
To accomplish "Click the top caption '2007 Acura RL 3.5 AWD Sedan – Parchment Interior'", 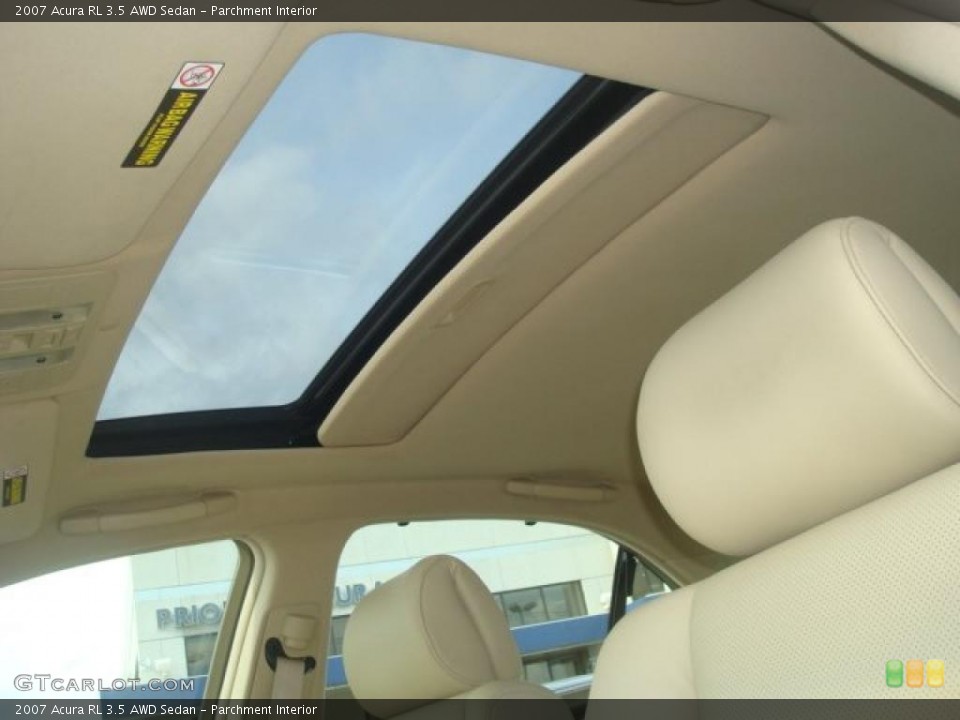I will (x=166, y=10).
